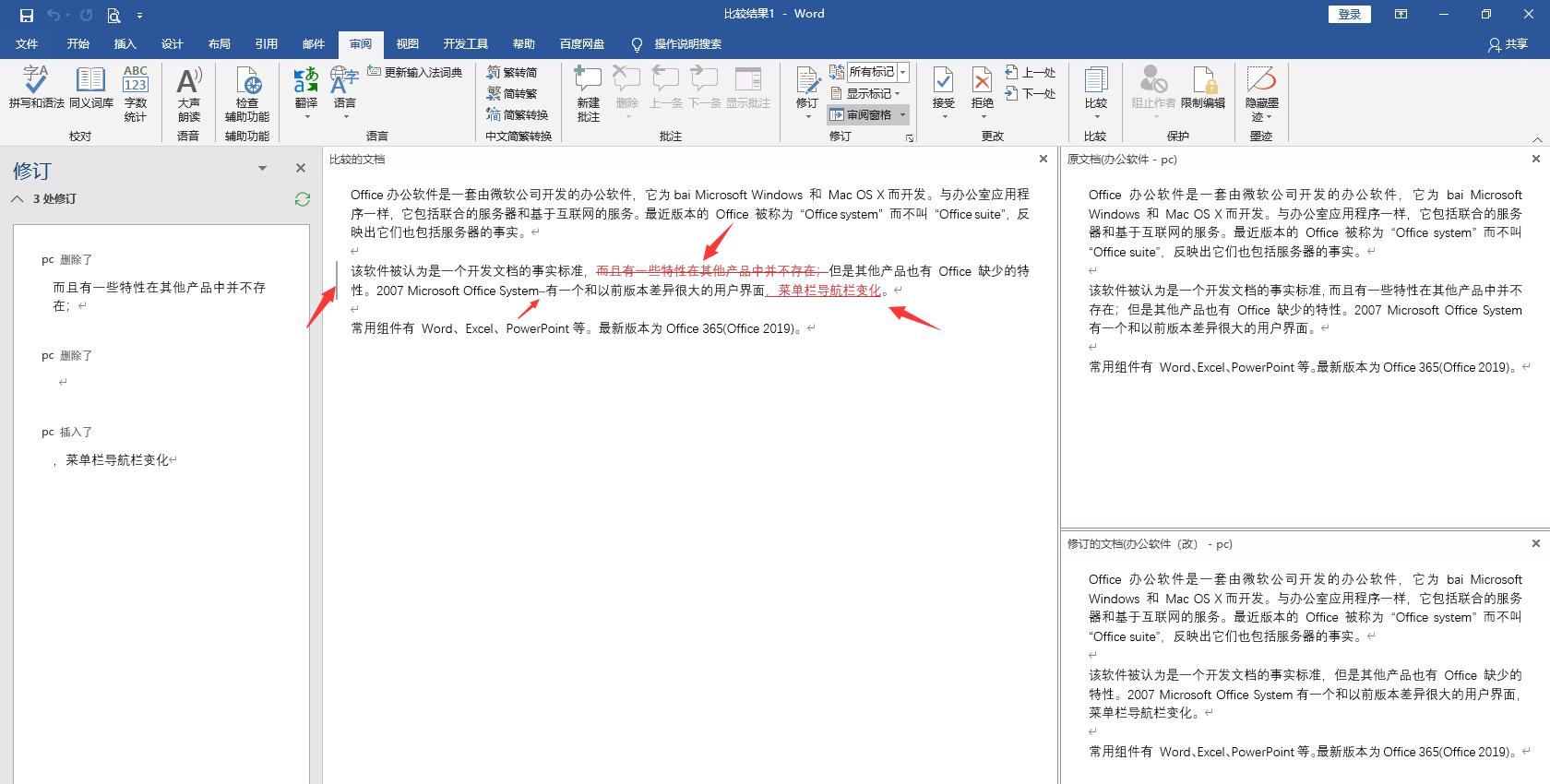
Task: Close the 修订 revisions pane
Action: click(300, 168)
